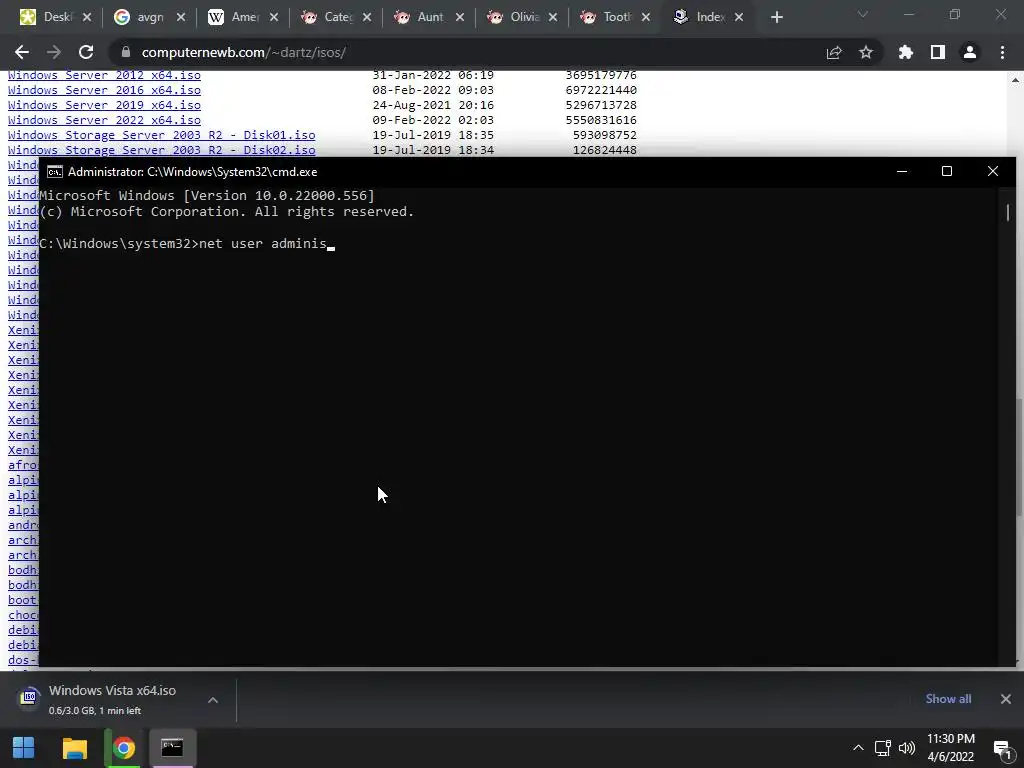
Task: Minimize the cmd.exe window
Action: pos(902,171)
